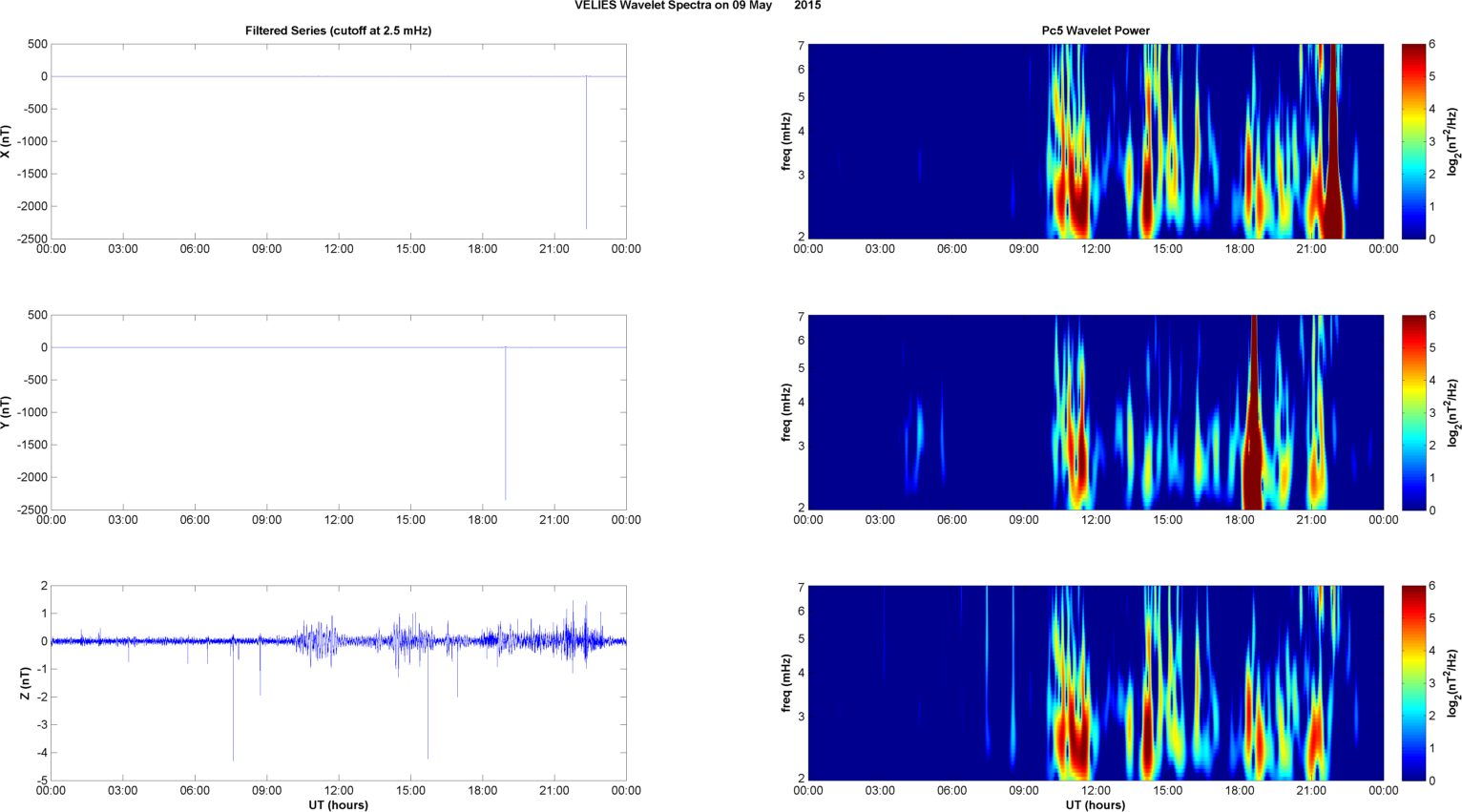Click the bottom spectrogram's color bar
This screenshot has height=812, width=1462.
click(x=1413, y=683)
